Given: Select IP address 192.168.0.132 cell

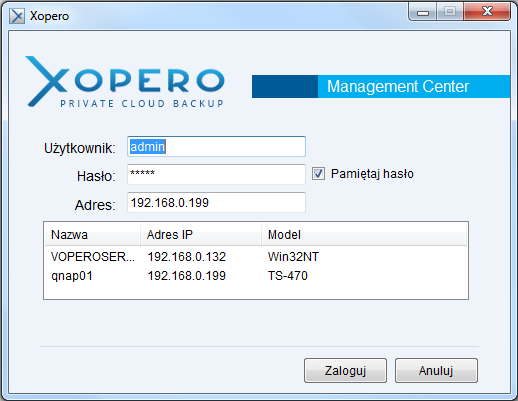Looking at the screenshot, I should [x=187, y=257].
